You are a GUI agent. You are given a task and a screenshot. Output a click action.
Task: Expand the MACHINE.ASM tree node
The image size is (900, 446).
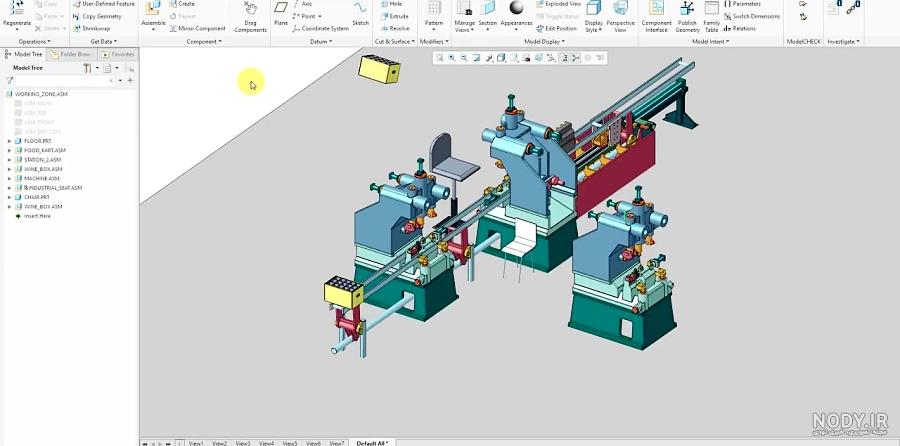tap(9, 179)
